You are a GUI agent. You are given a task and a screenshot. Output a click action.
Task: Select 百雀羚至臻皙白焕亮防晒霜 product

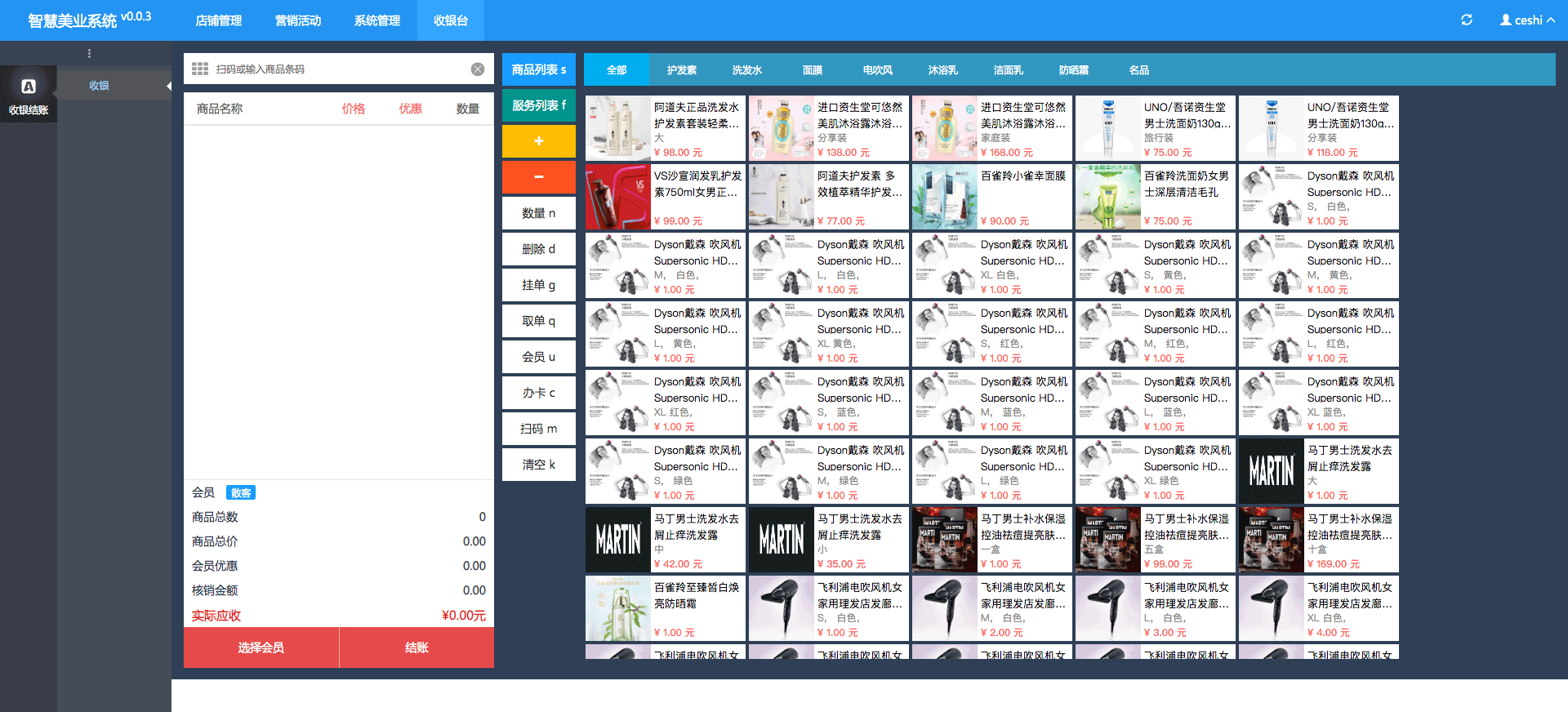coord(666,608)
